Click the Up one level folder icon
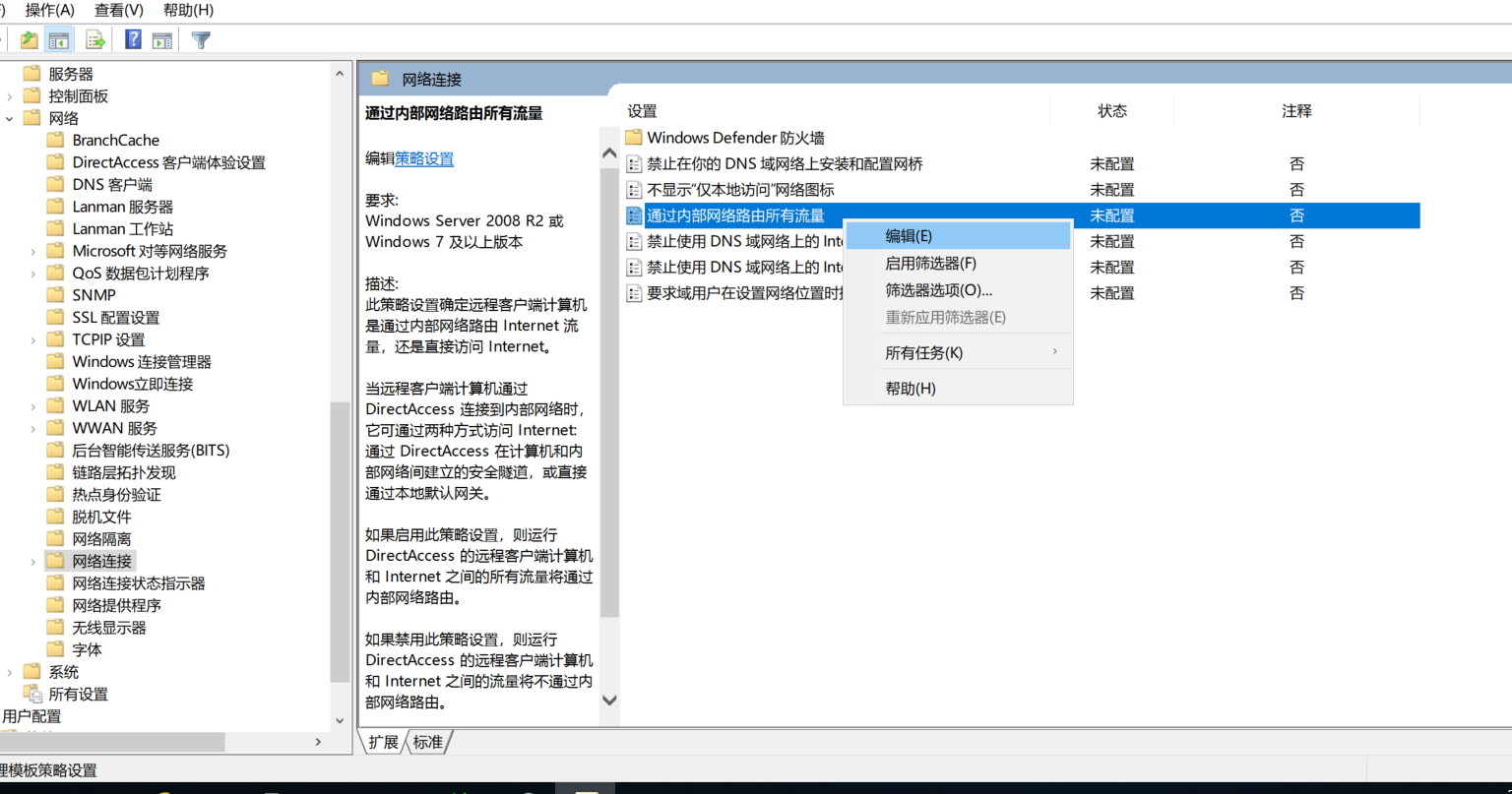Screen dimensions: 1512x794 coord(30,40)
